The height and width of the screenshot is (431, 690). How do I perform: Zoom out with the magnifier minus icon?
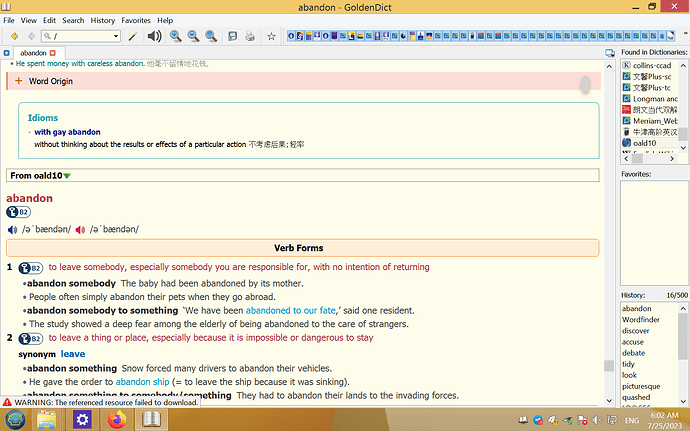pos(193,36)
